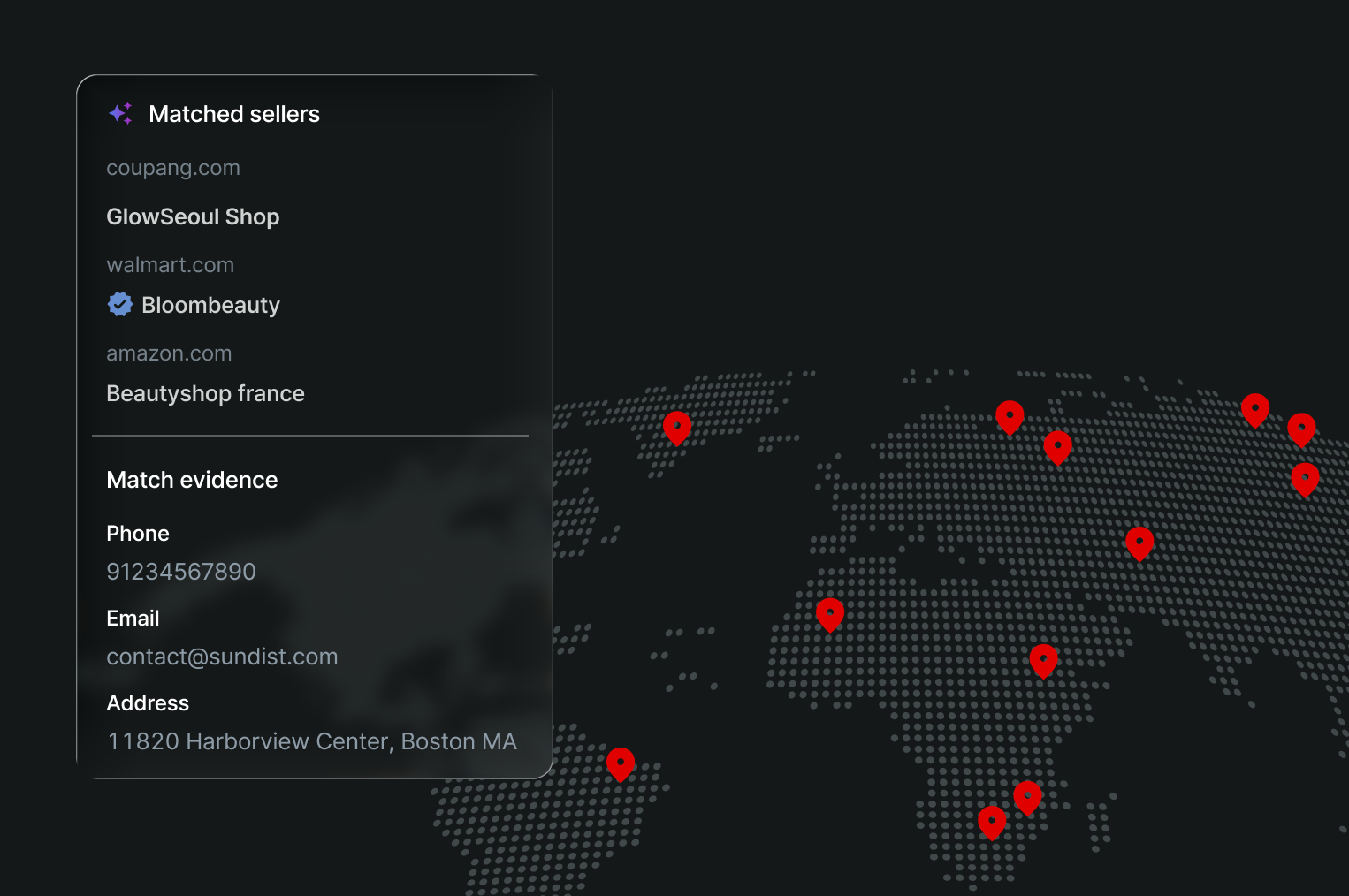Click the verified badge next to Bloombeauty

tap(120, 305)
